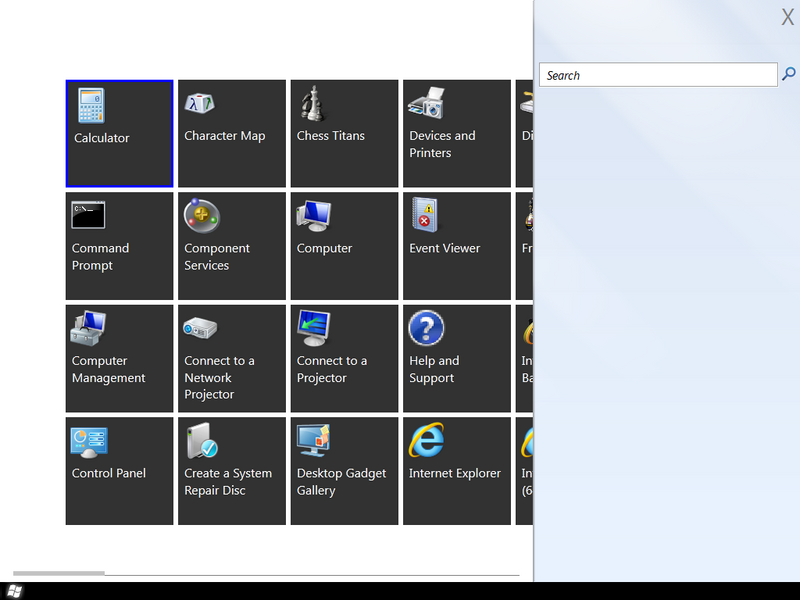Open Desktop Gadget Gallery
800x600 pixels.
pyautogui.click(x=344, y=471)
